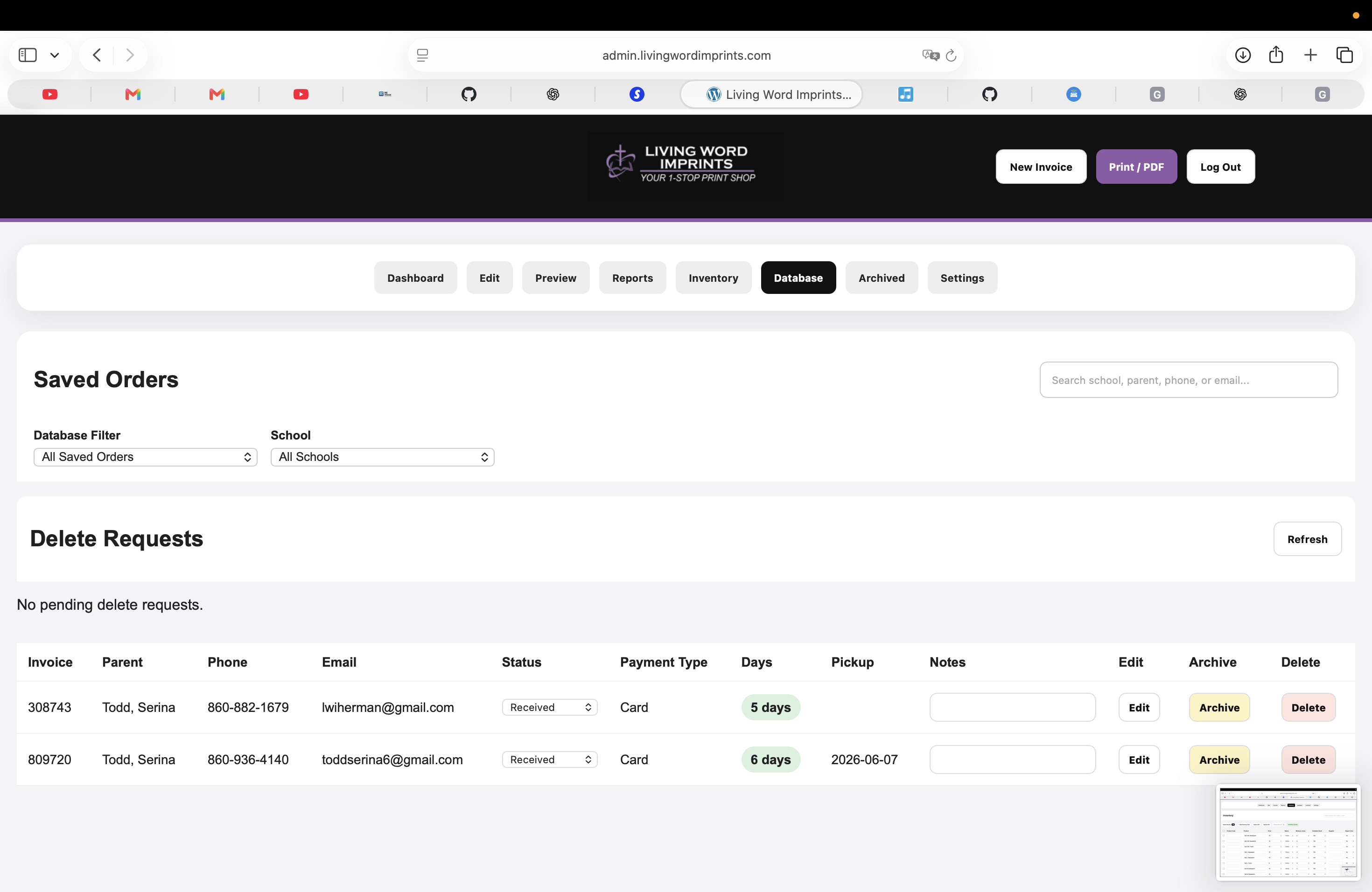The height and width of the screenshot is (892, 1372).
Task: Switch to the first GitHub tab
Action: [469, 95]
